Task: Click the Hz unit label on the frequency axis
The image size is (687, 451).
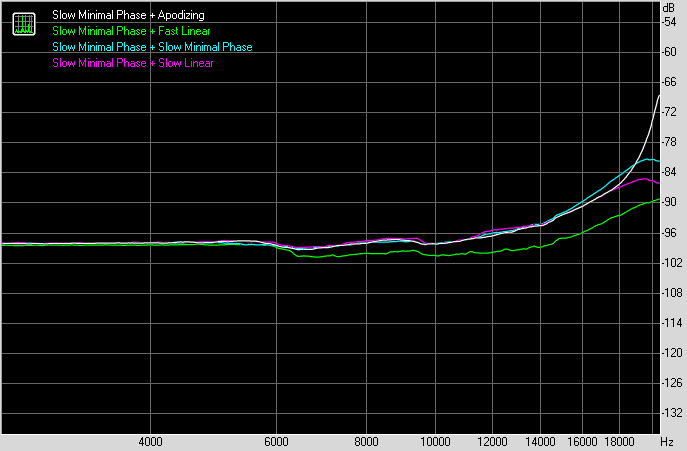Action: [x=666, y=441]
